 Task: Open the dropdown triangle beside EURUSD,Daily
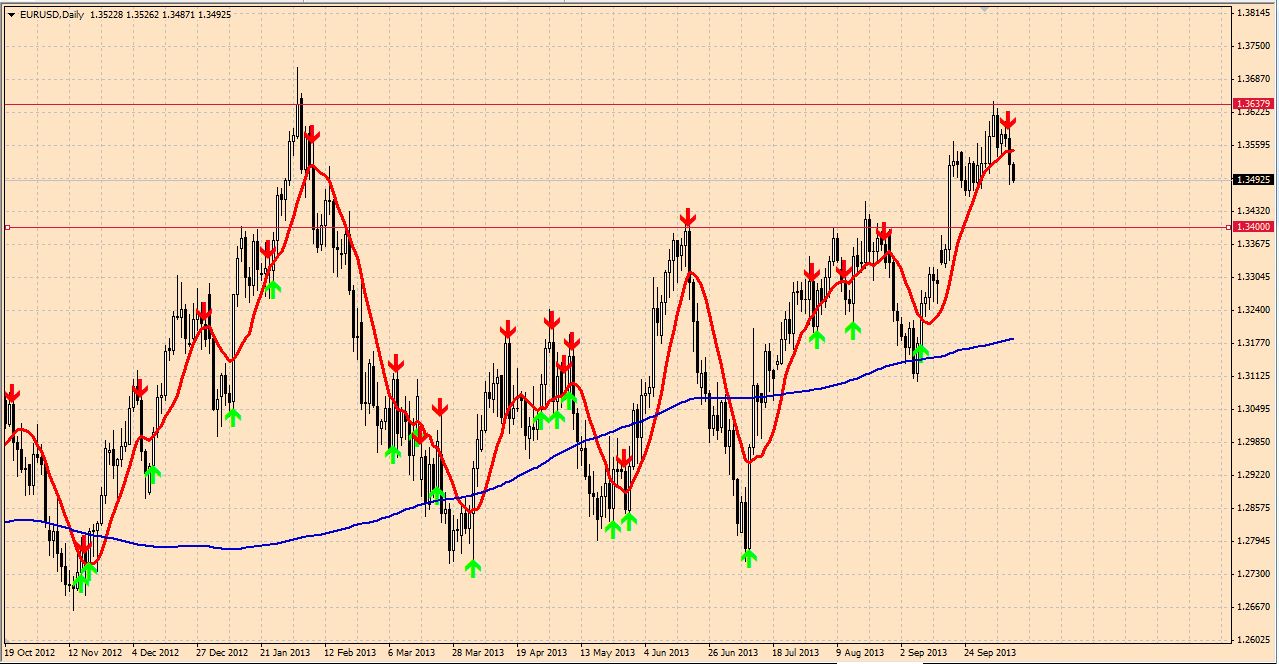point(11,15)
